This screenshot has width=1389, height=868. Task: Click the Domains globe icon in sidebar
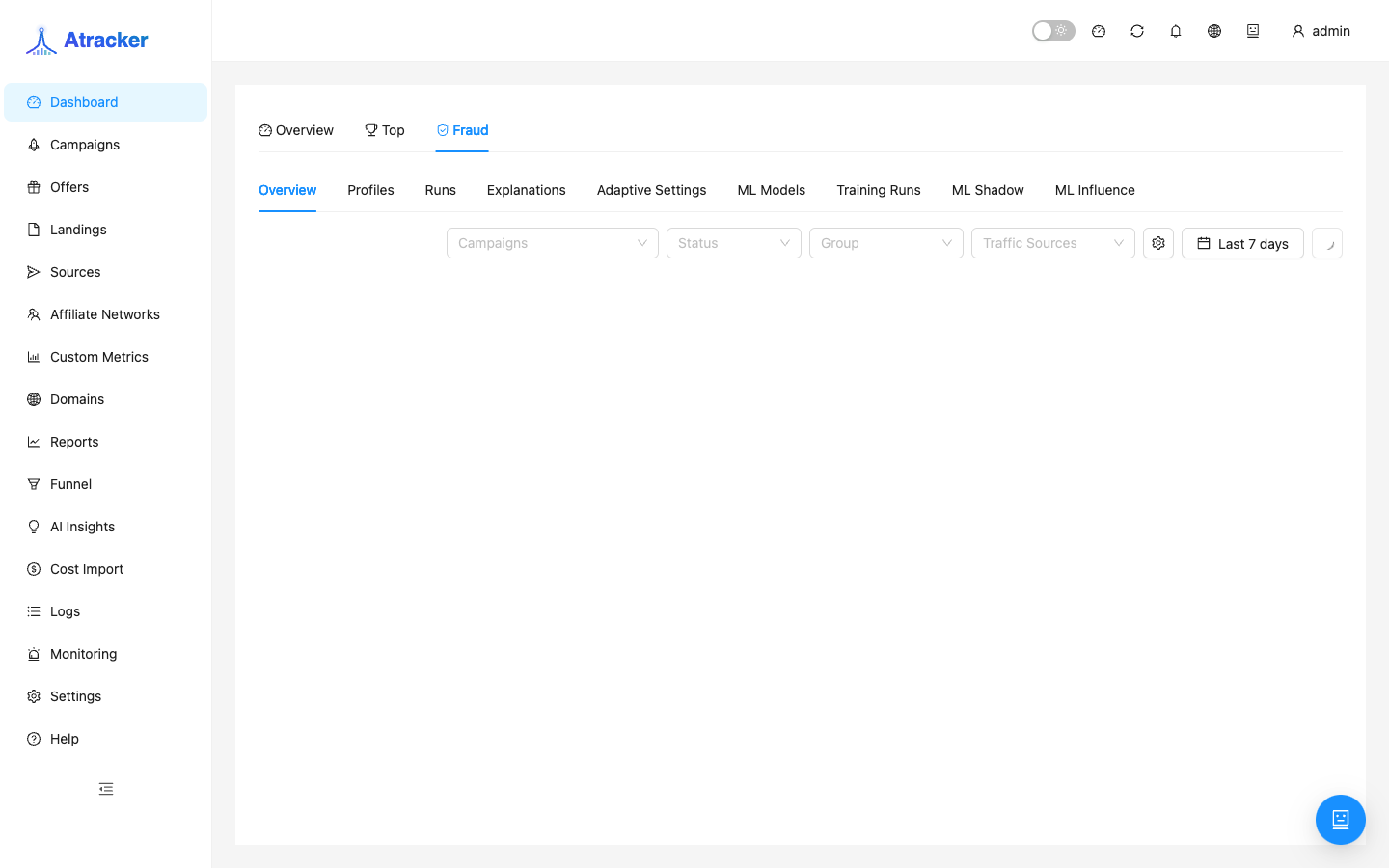click(x=34, y=399)
